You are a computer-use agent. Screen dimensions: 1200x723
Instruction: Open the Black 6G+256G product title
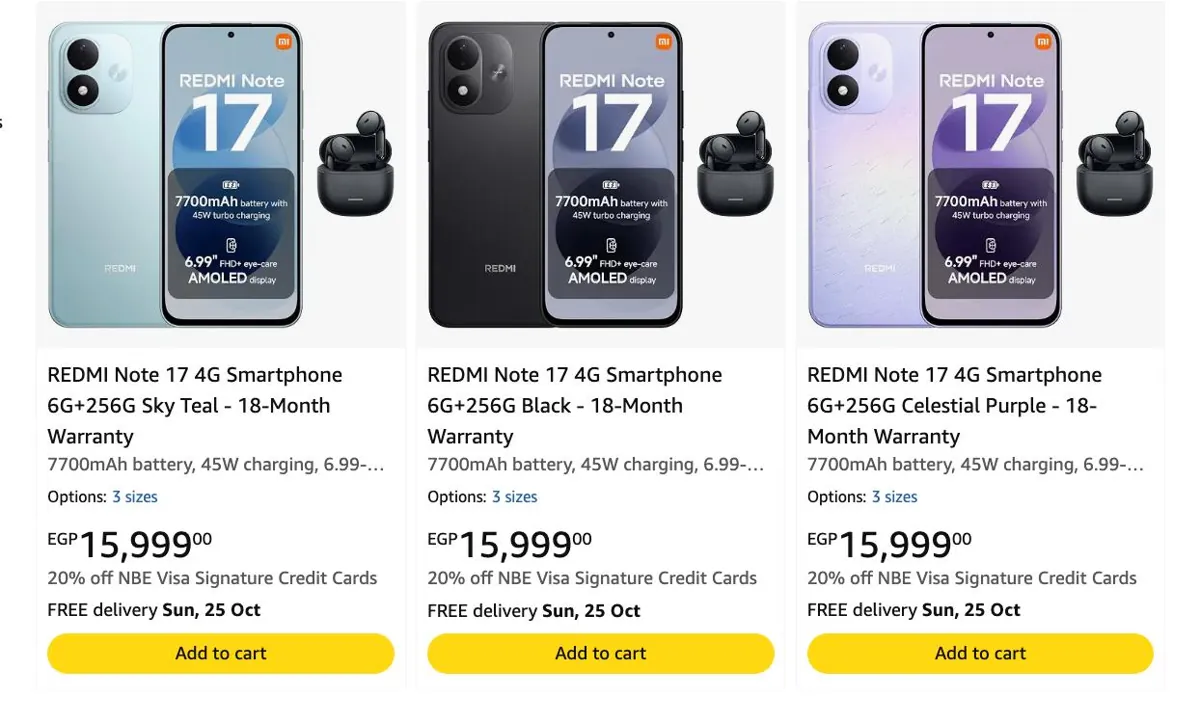coord(575,405)
